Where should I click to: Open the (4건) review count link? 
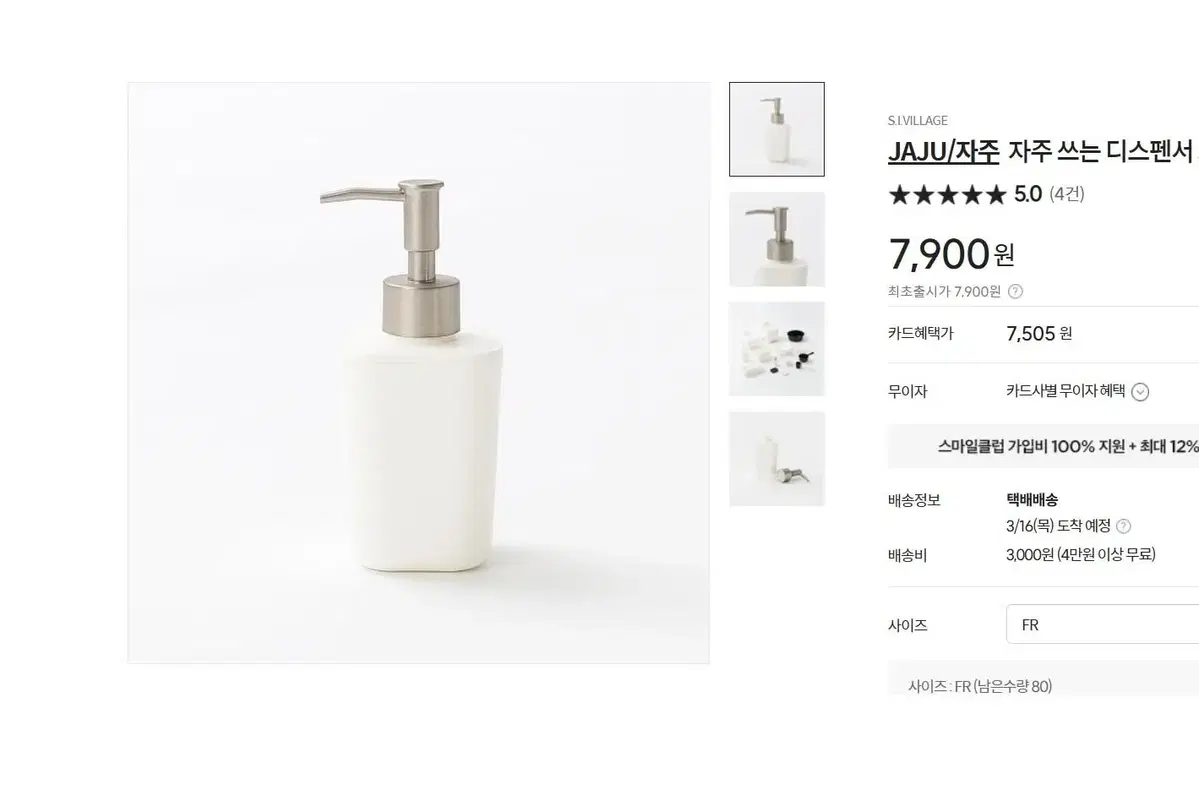point(1067,194)
